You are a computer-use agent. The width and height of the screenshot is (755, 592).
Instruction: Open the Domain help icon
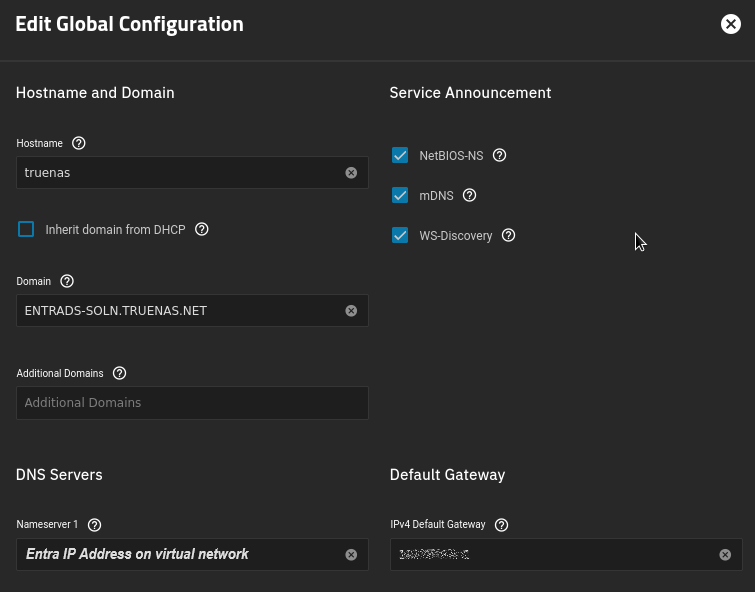67,281
